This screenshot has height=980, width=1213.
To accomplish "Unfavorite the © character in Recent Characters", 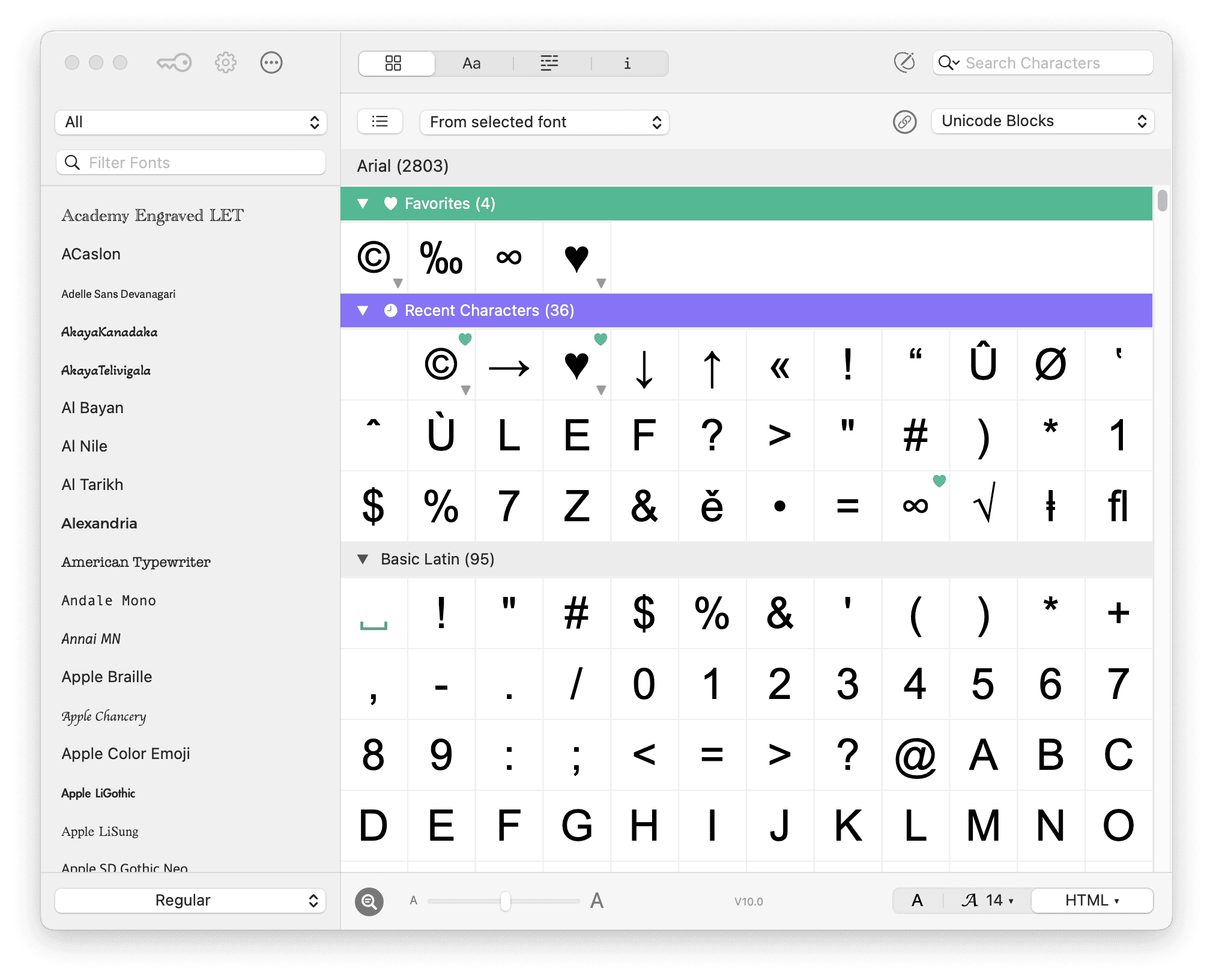I will click(x=465, y=339).
